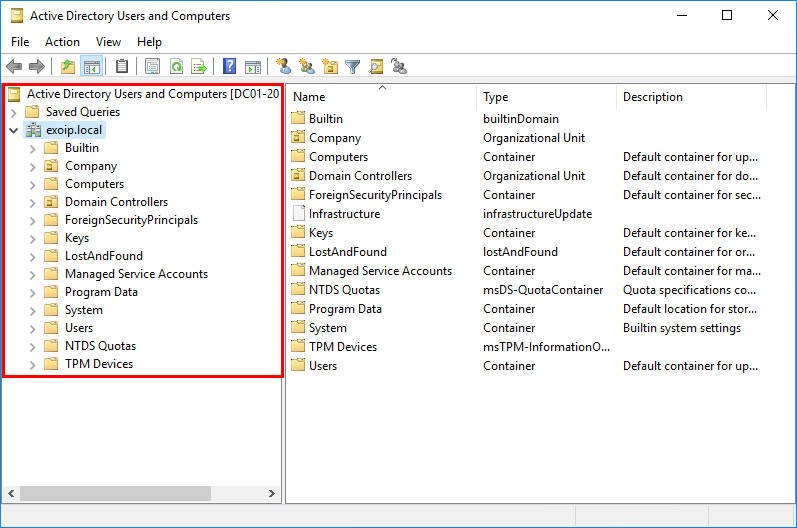Click the Infrastructure document icon in list

[x=298, y=213]
